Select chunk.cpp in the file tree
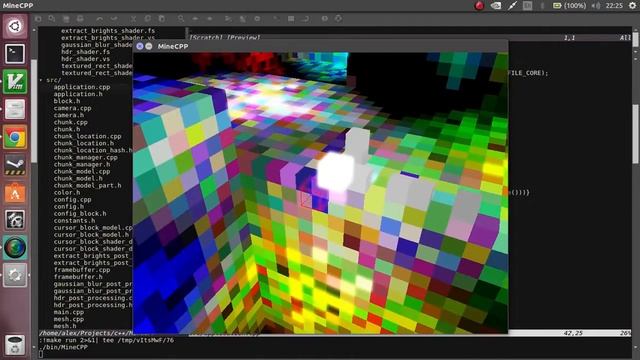 pos(71,122)
